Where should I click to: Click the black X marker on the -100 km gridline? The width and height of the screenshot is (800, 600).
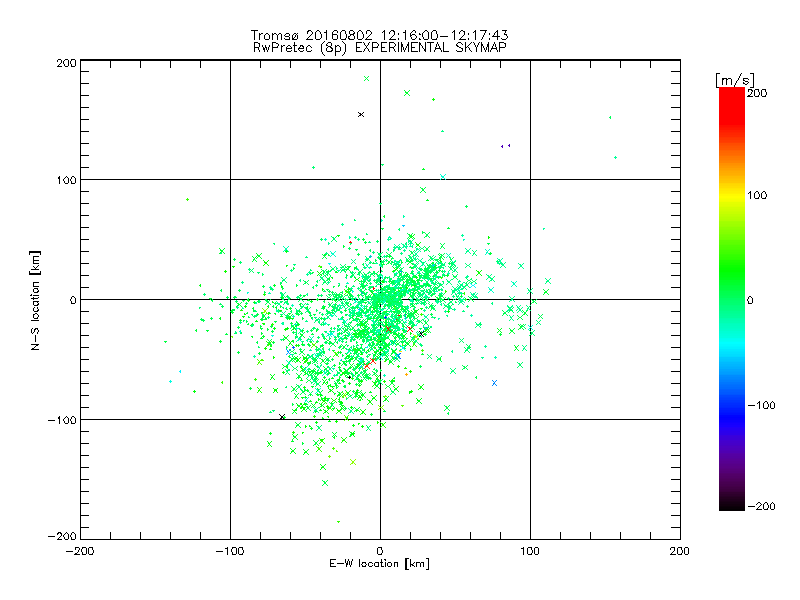coord(282,417)
